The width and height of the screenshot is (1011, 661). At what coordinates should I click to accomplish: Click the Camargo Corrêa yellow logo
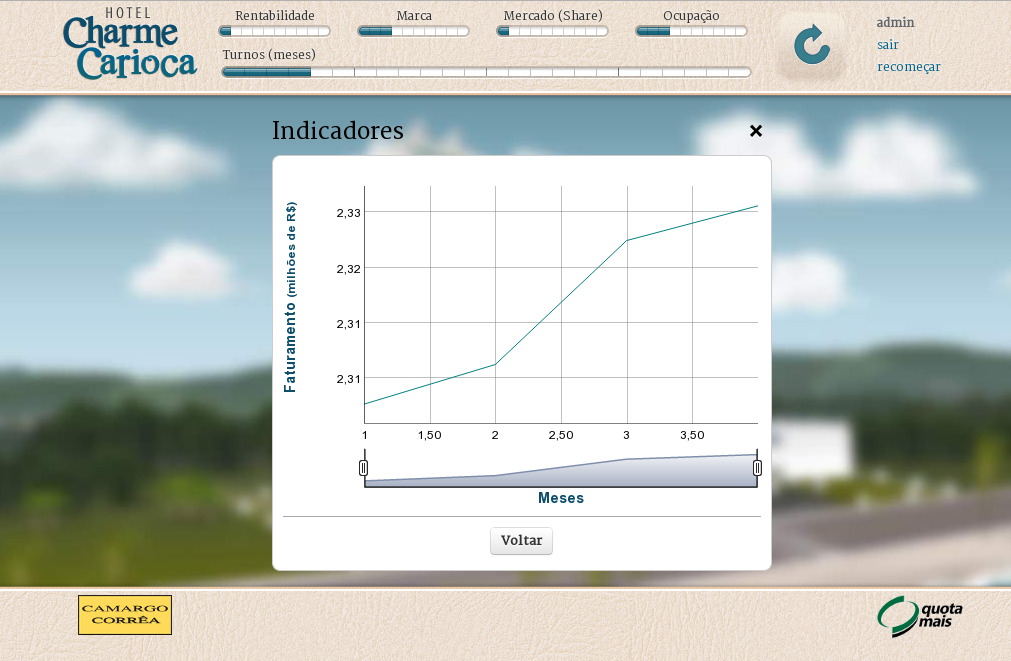click(x=125, y=615)
